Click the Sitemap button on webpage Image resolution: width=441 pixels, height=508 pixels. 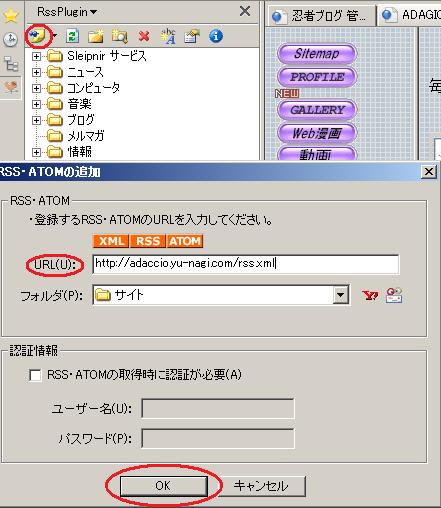[x=317, y=54]
